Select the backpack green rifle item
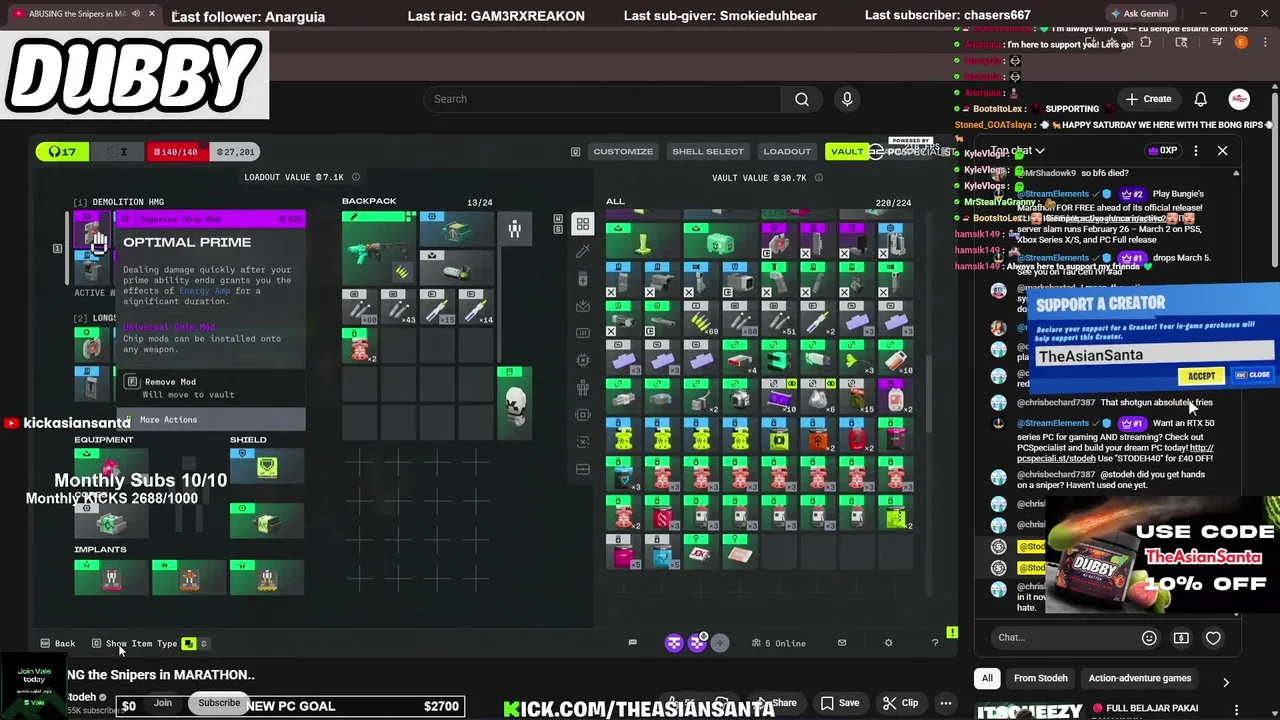 (379, 248)
